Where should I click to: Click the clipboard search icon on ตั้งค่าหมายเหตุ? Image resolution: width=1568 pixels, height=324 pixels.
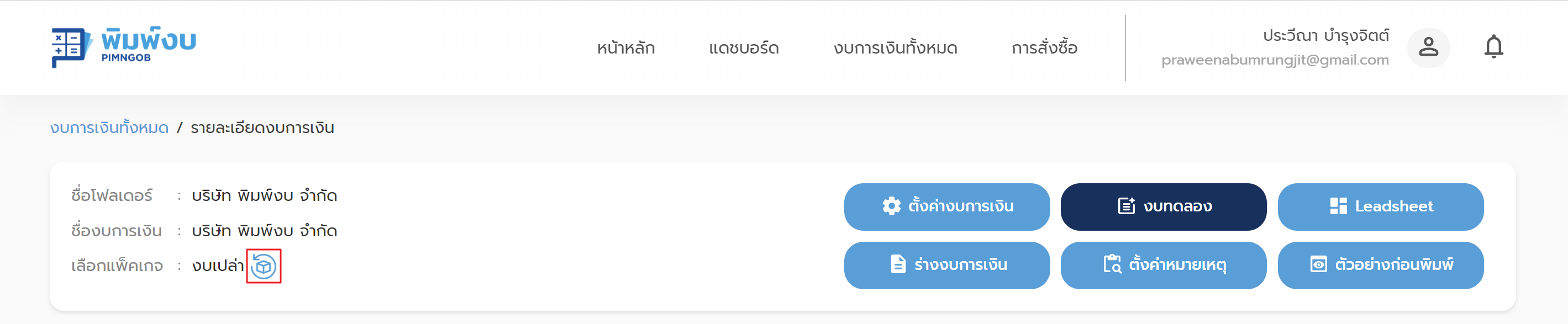pyautogui.click(x=1112, y=265)
